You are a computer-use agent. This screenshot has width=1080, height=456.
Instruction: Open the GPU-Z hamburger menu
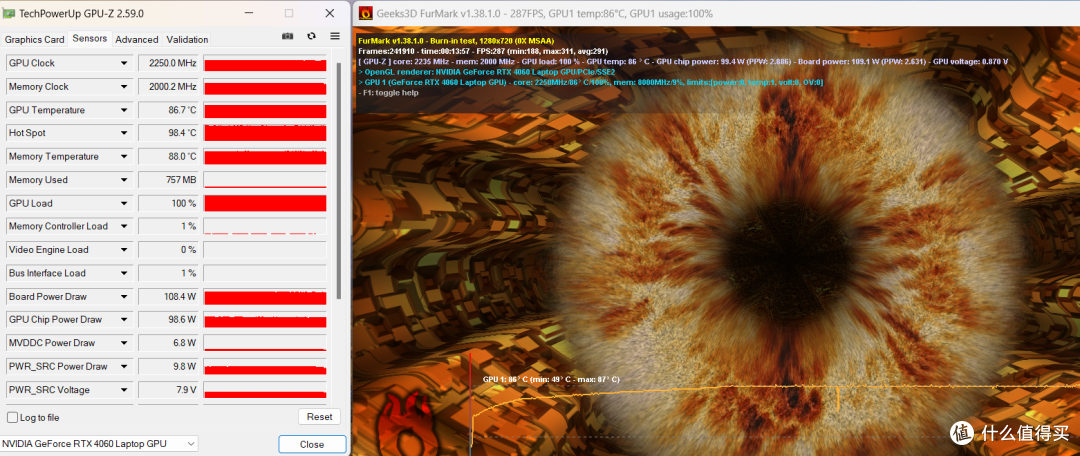click(335, 36)
